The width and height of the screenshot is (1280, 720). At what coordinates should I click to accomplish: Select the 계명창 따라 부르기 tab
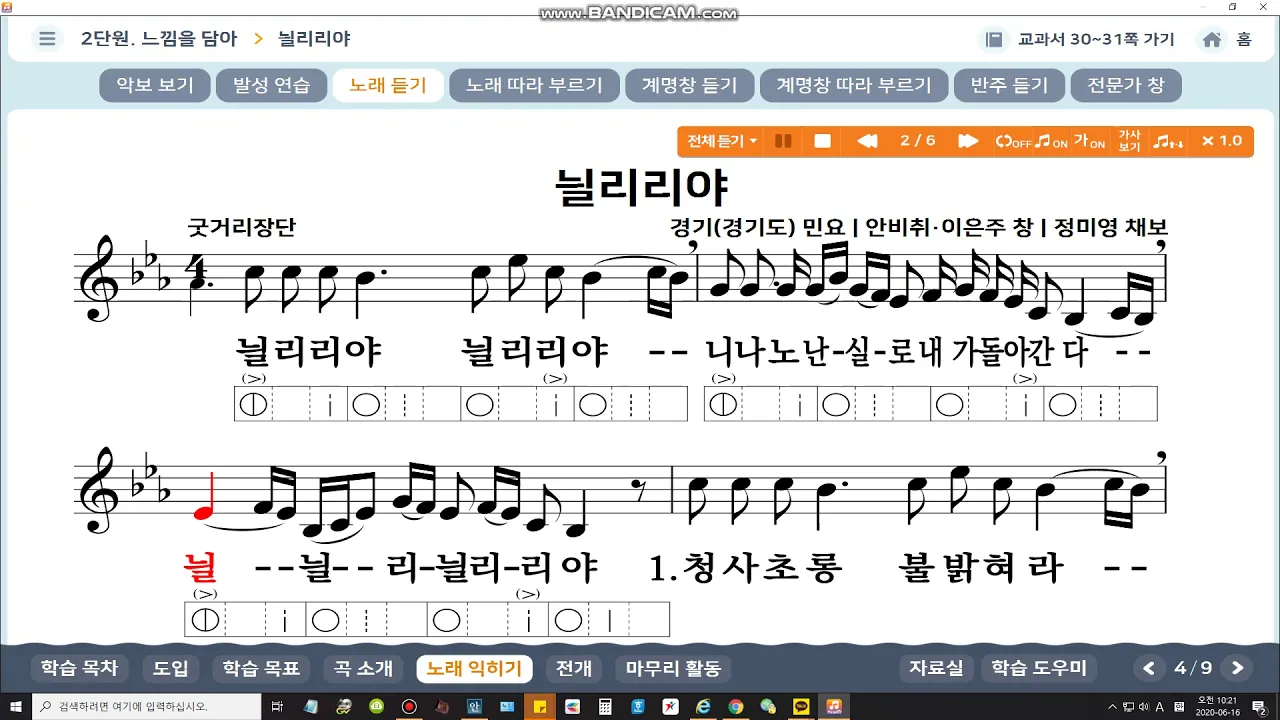[853, 85]
